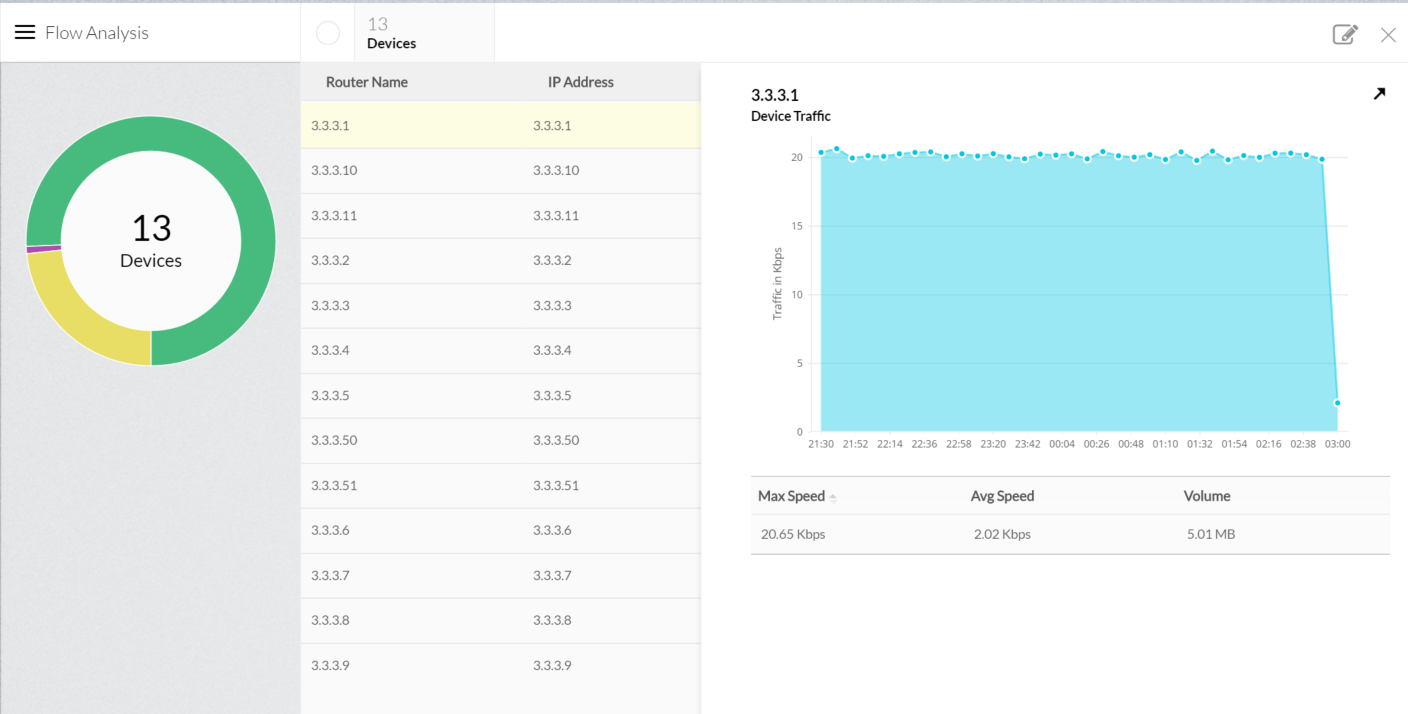
Task: Open the hamburger menu beside Flow Analysis
Action: [x=25, y=33]
